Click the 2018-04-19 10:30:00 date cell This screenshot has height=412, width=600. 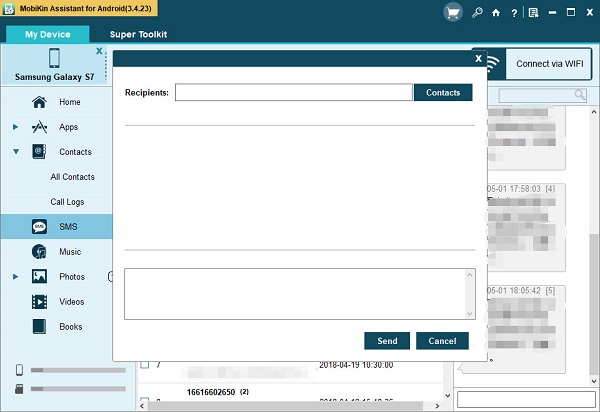pos(356,365)
